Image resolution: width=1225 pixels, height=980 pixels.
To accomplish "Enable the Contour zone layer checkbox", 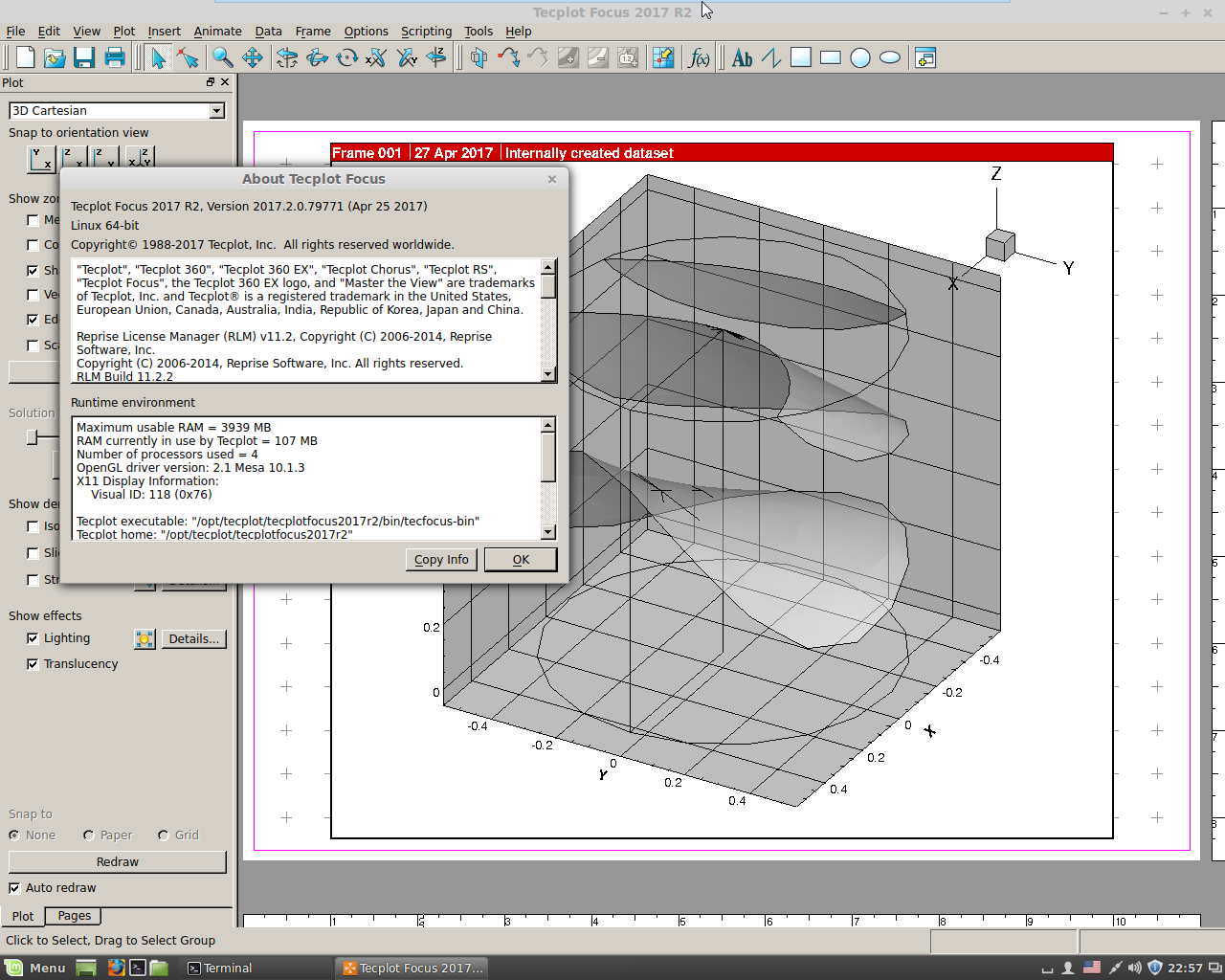I will point(33,245).
